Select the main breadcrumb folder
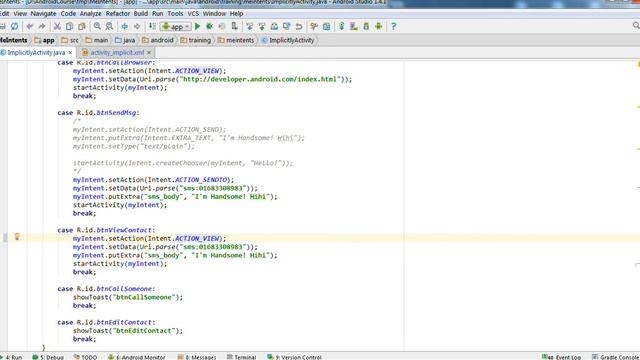 point(97,40)
